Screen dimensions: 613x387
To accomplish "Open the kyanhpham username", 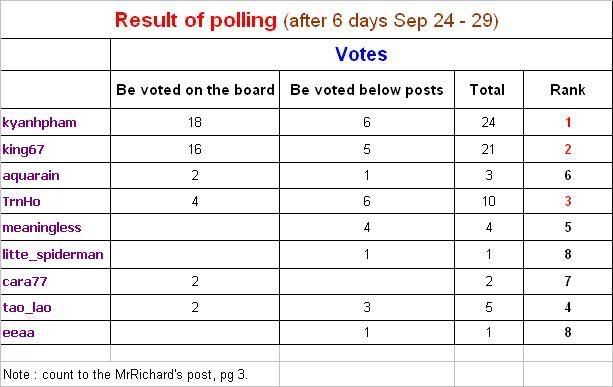I will (x=39, y=123).
